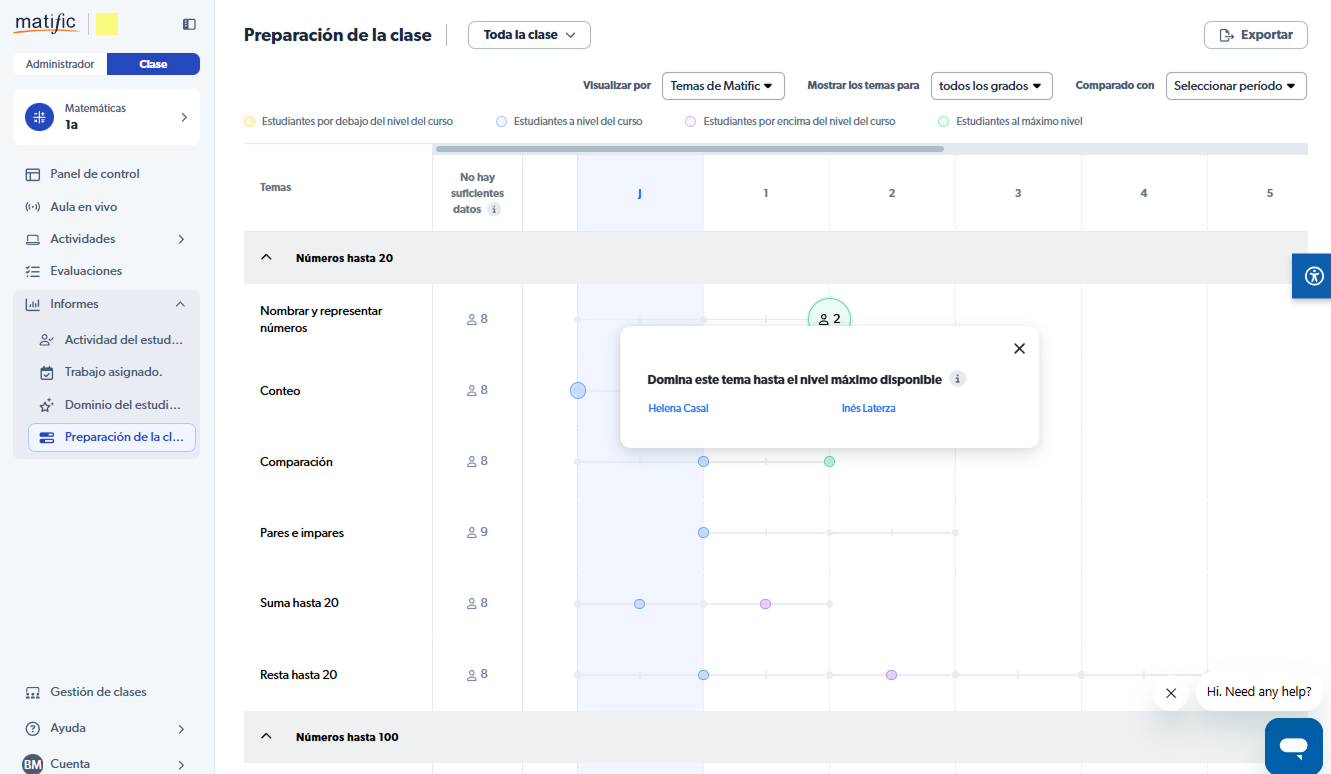Close the mastery popup
The width and height of the screenshot is (1331, 774).
[1019, 349]
